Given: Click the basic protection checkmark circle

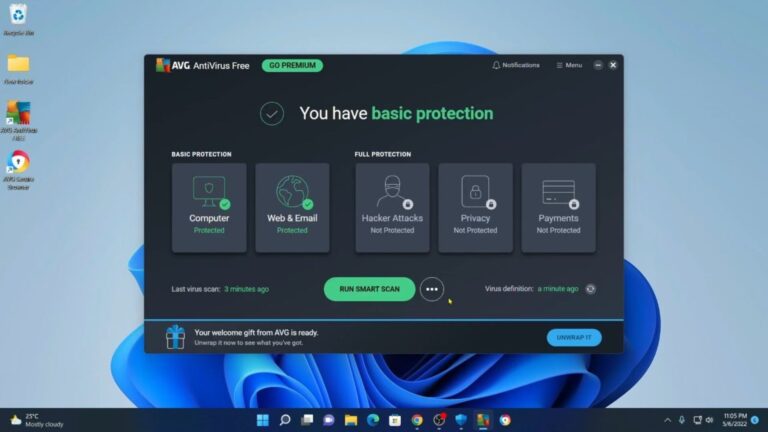Looking at the screenshot, I should (x=272, y=114).
